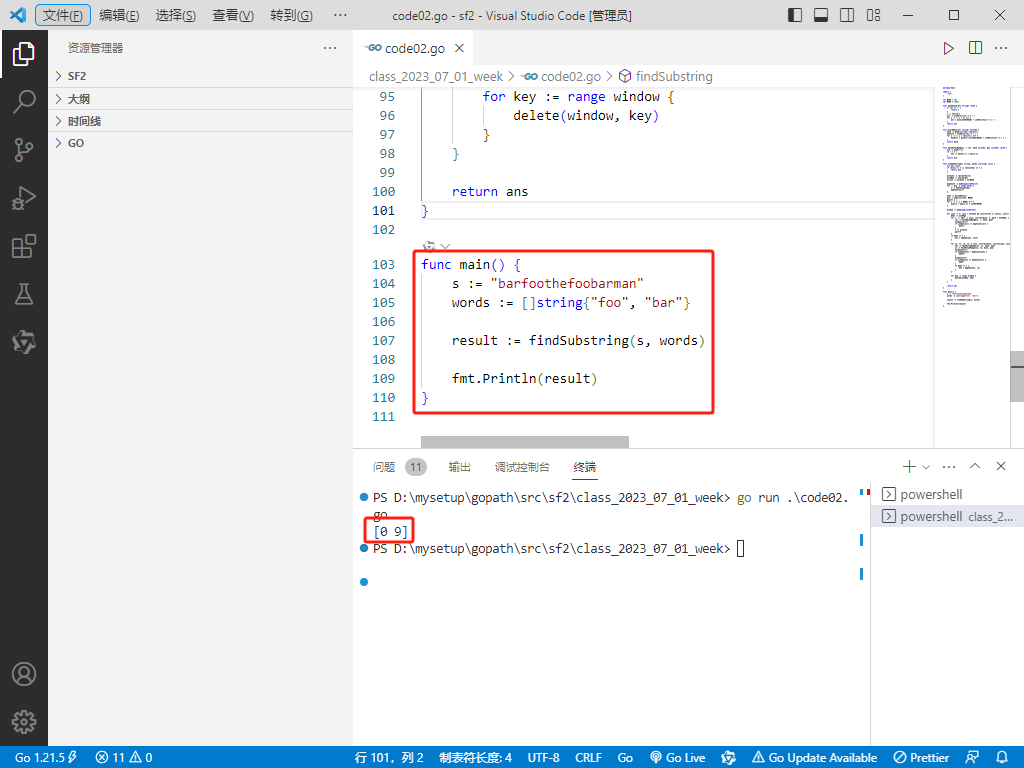The height and width of the screenshot is (768, 1024).
Task: Close the code02.go editor tab
Action: [459, 48]
